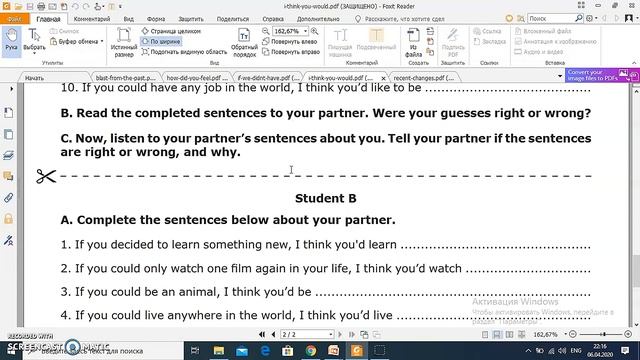Click the Redo arrow in quick access toolbar
This screenshot has height=360, width=640.
(86, 6)
